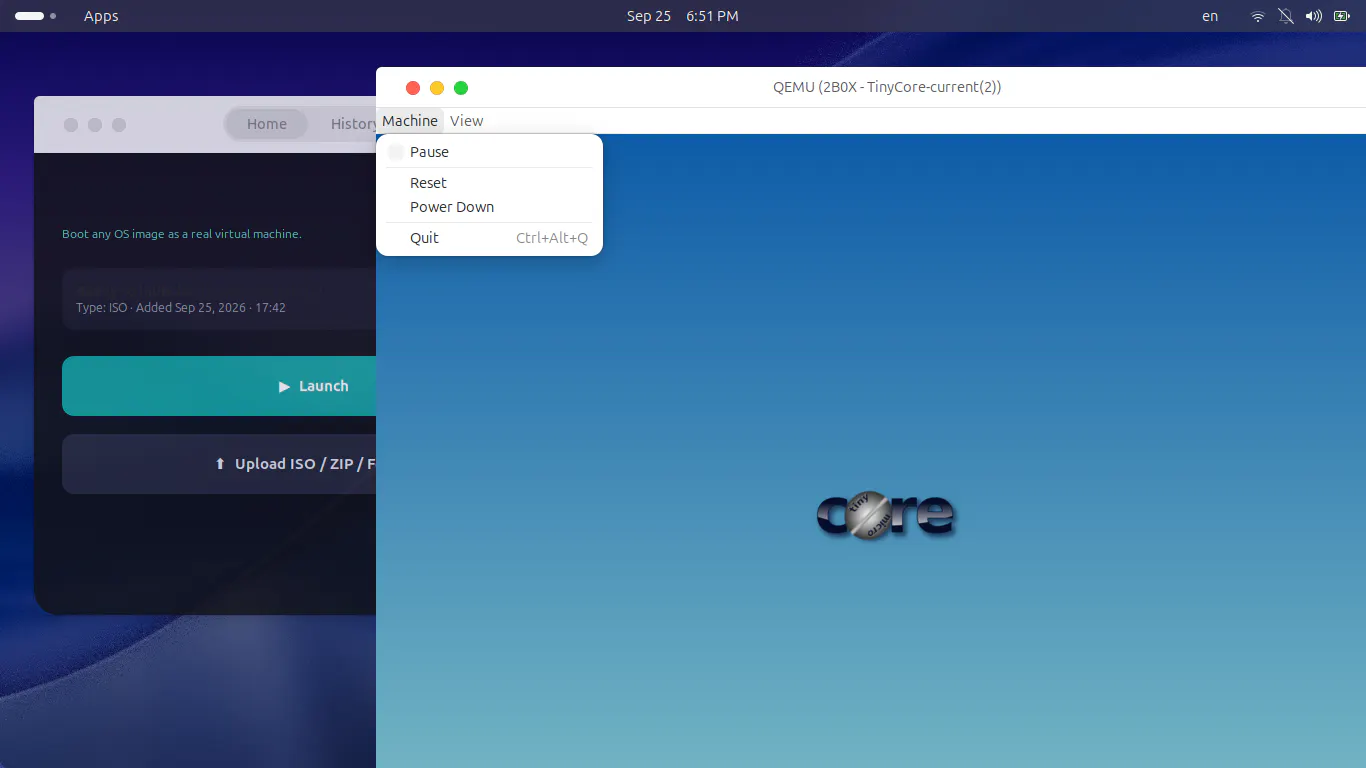Screen dimensions: 1366x768
Task: Launch the virtual machine in the background window
Action: [x=219, y=386]
